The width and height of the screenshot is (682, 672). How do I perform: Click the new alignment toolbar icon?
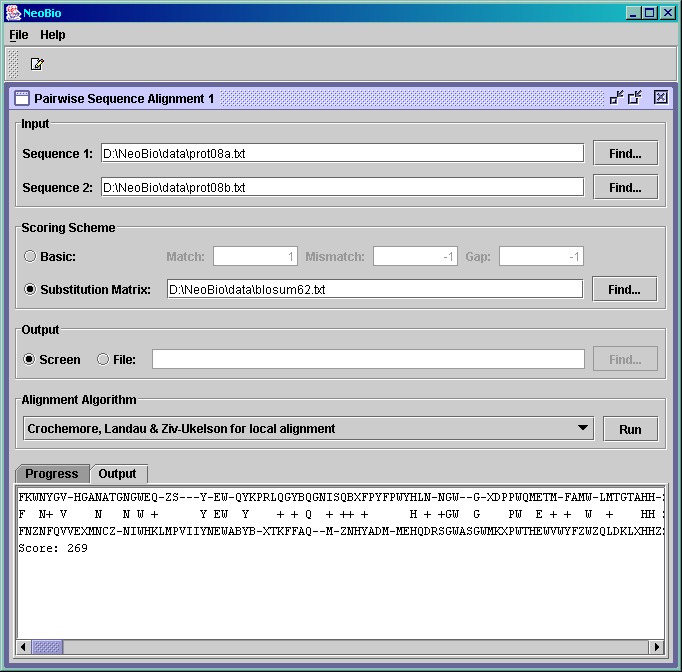coord(37,64)
